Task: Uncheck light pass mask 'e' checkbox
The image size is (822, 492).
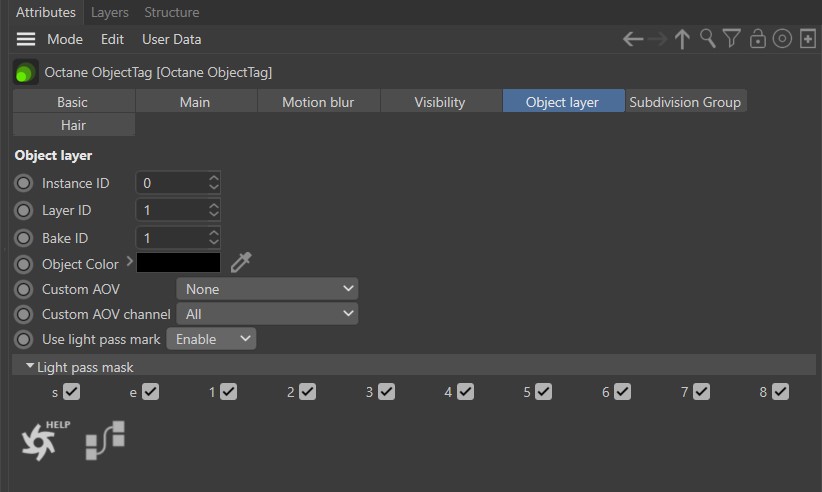Action: pos(150,391)
